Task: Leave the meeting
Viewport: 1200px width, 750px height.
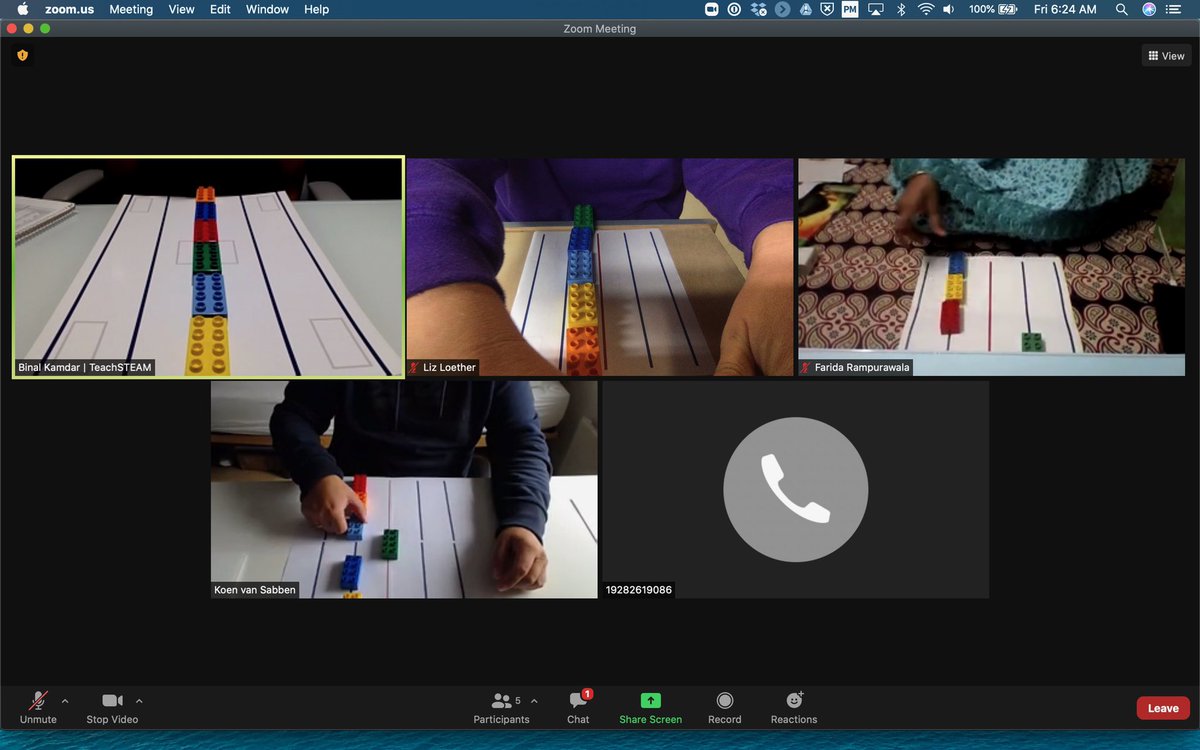Action: coord(1163,708)
